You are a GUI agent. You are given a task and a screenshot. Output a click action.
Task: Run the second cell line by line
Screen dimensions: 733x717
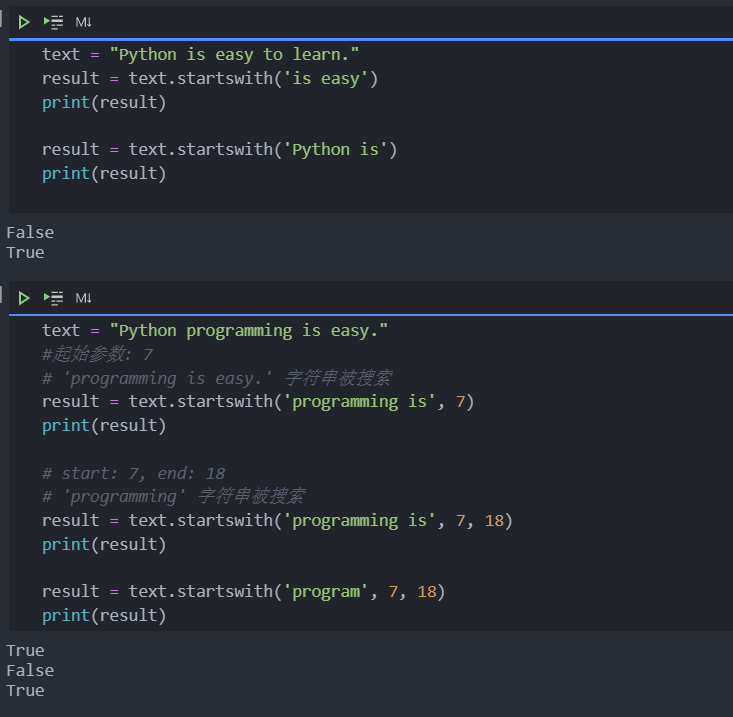tap(54, 298)
